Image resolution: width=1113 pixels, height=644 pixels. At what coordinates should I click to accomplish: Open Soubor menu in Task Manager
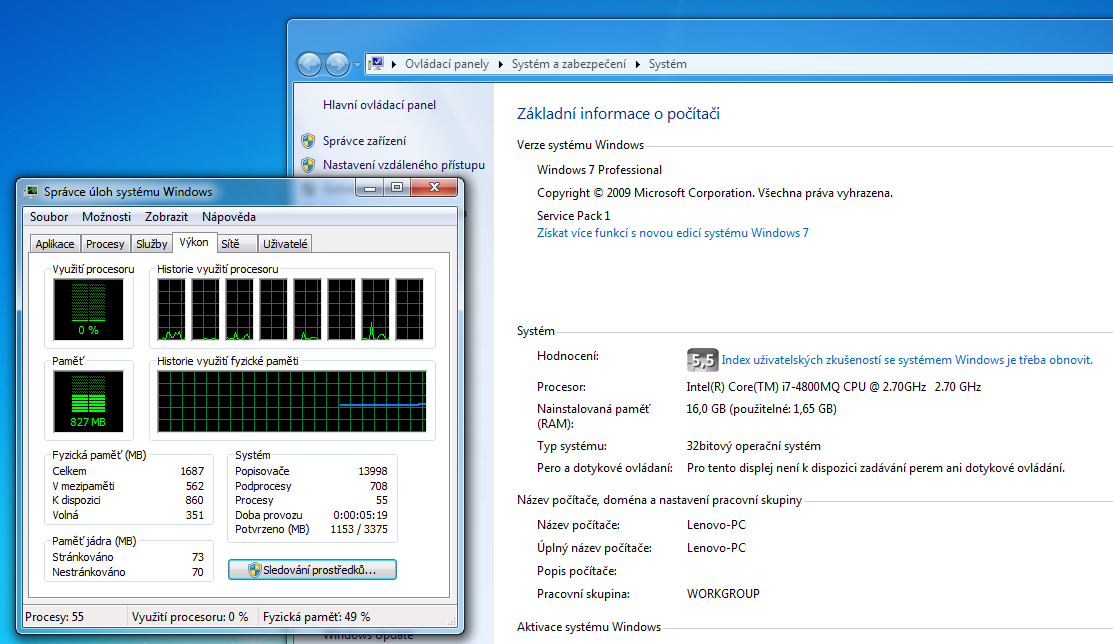pos(49,217)
